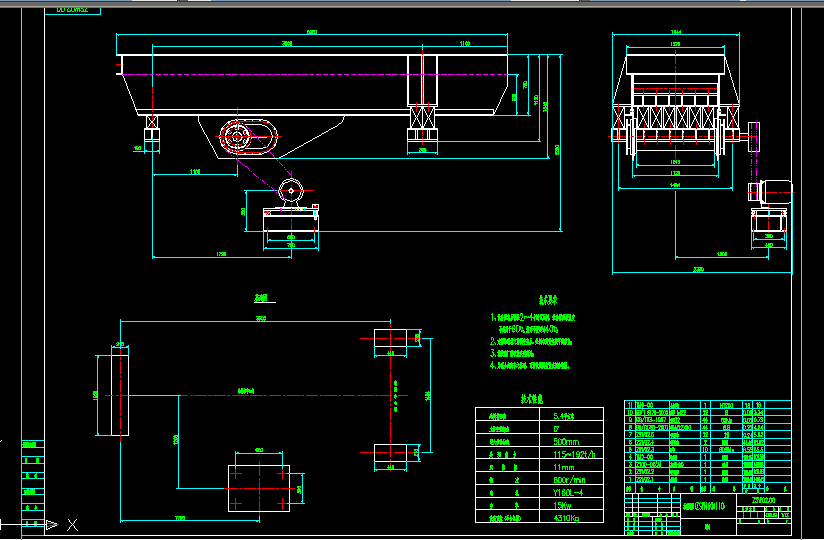This screenshot has width=824, height=540.
Task: Select the motor pulley circle below the trough
Action: [x=292, y=191]
